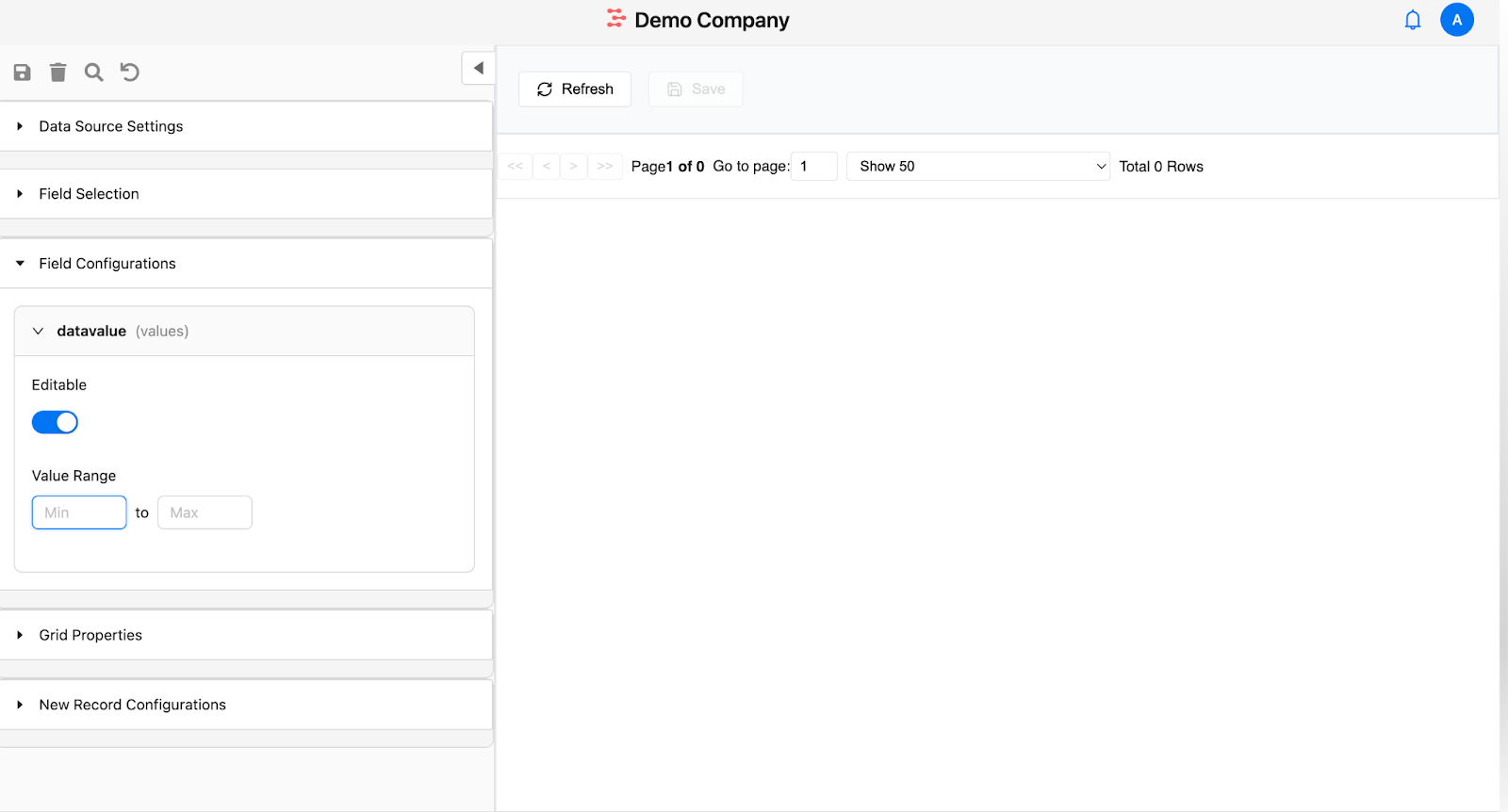Focus the Min value range field
Screen dimensions: 1508x812
point(79,512)
